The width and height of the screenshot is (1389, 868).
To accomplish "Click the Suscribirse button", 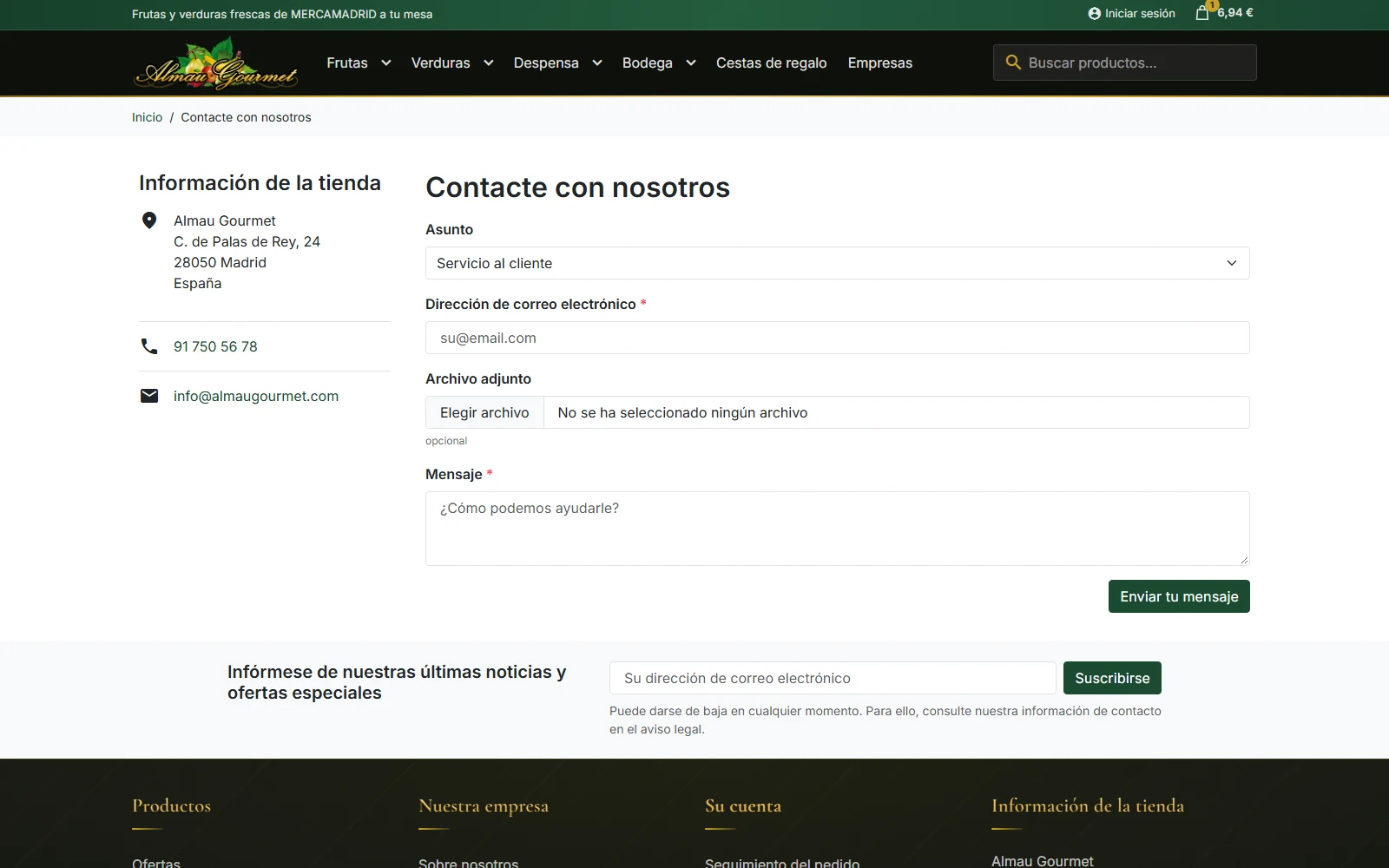I will point(1112,678).
